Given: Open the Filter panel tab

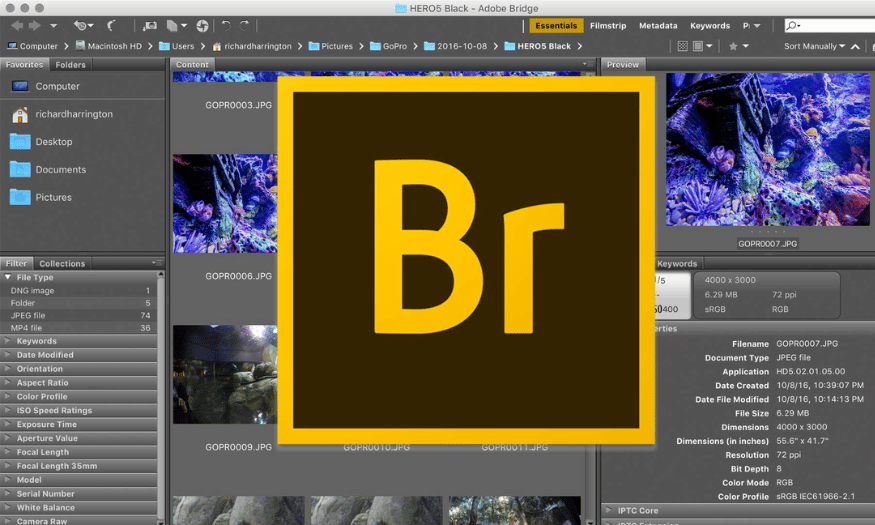Looking at the screenshot, I should pyautogui.click(x=16, y=263).
